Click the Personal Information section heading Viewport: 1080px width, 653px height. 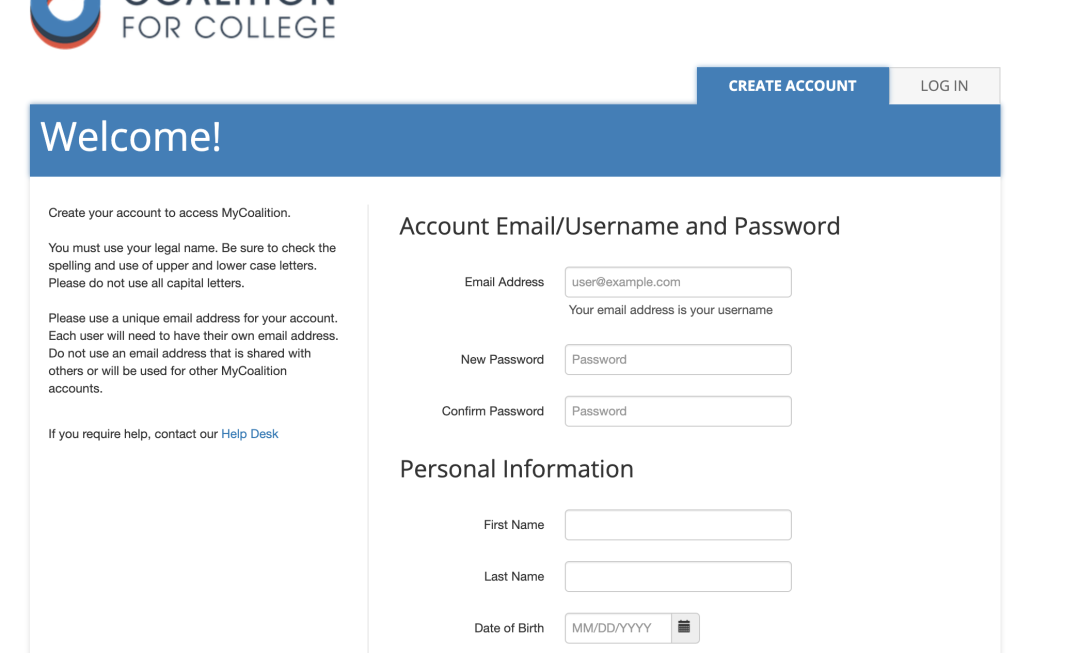point(517,469)
